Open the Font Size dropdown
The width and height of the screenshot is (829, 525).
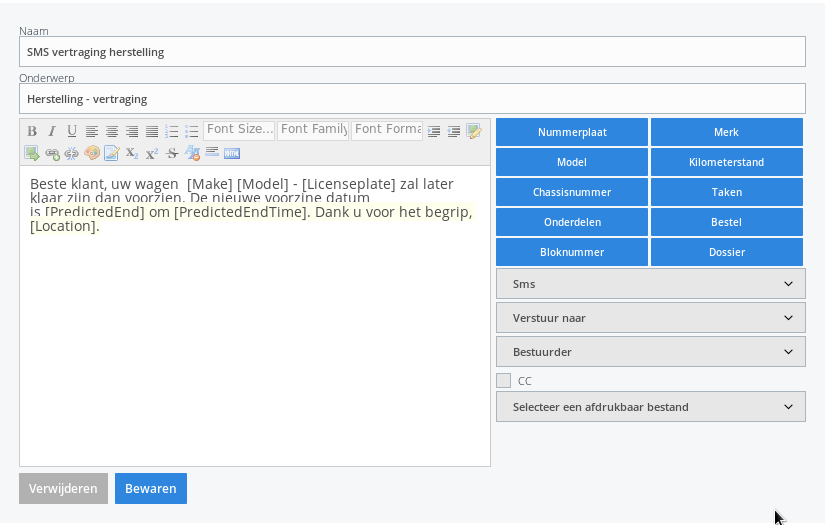[x=239, y=130]
